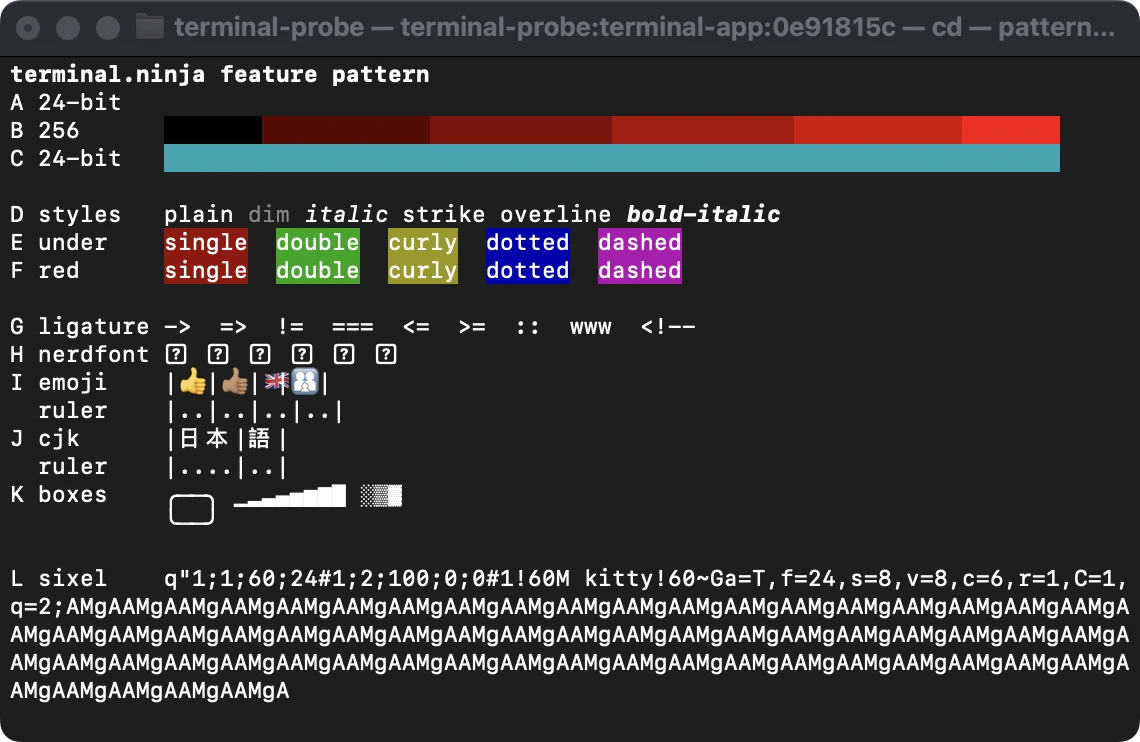Click 'dotted' in the F red row
Image resolution: width=1140 pixels, height=742 pixels.
click(x=528, y=270)
